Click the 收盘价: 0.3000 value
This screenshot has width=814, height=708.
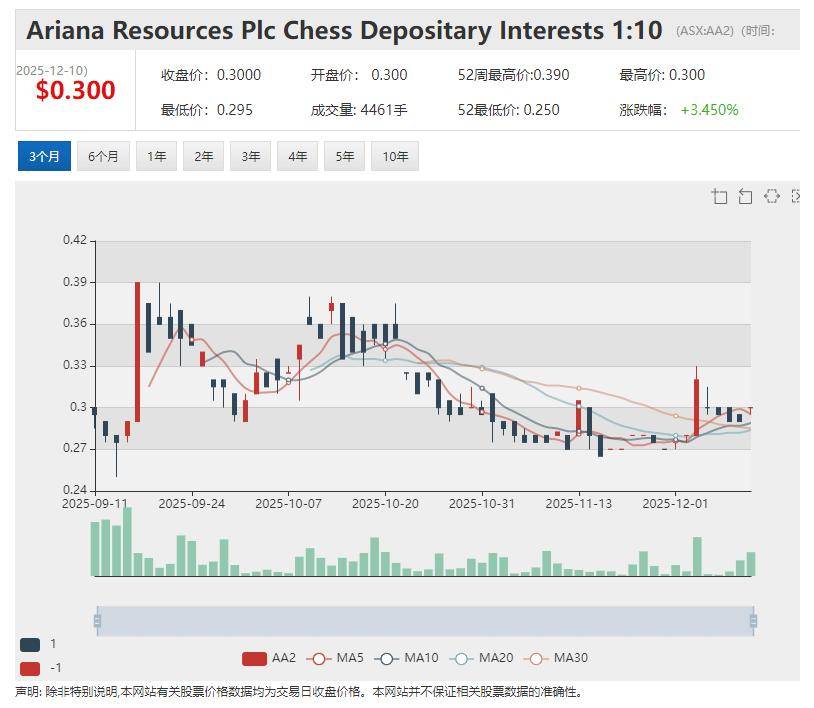(x=211, y=75)
